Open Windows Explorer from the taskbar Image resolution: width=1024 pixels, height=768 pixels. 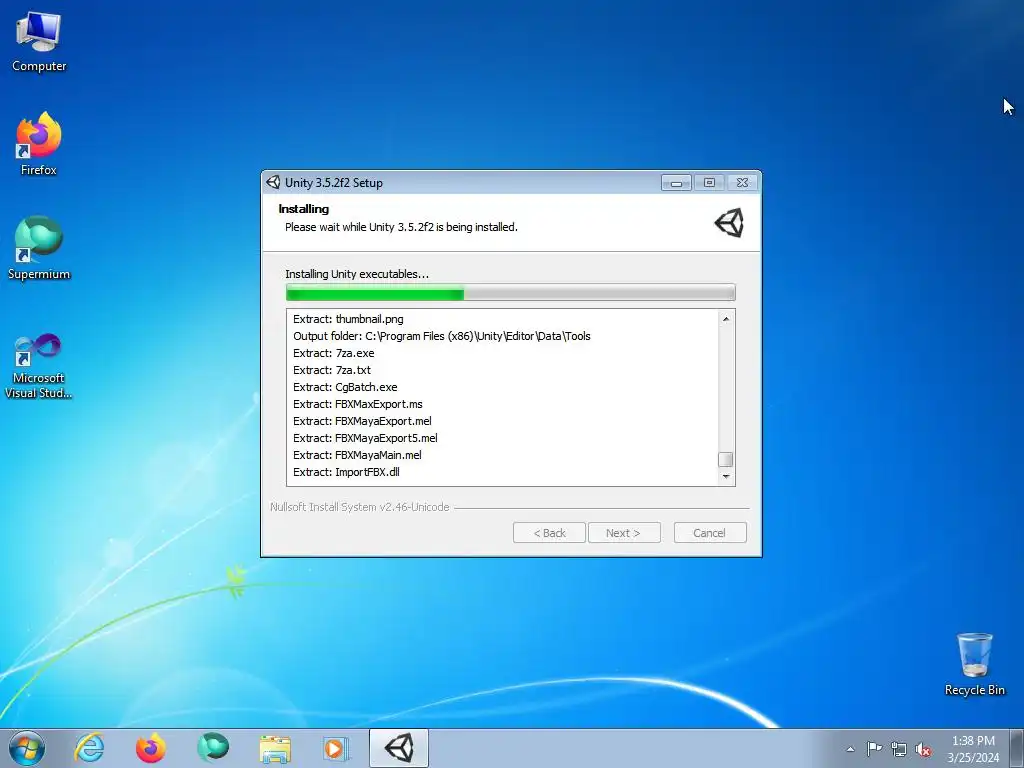[x=275, y=748]
